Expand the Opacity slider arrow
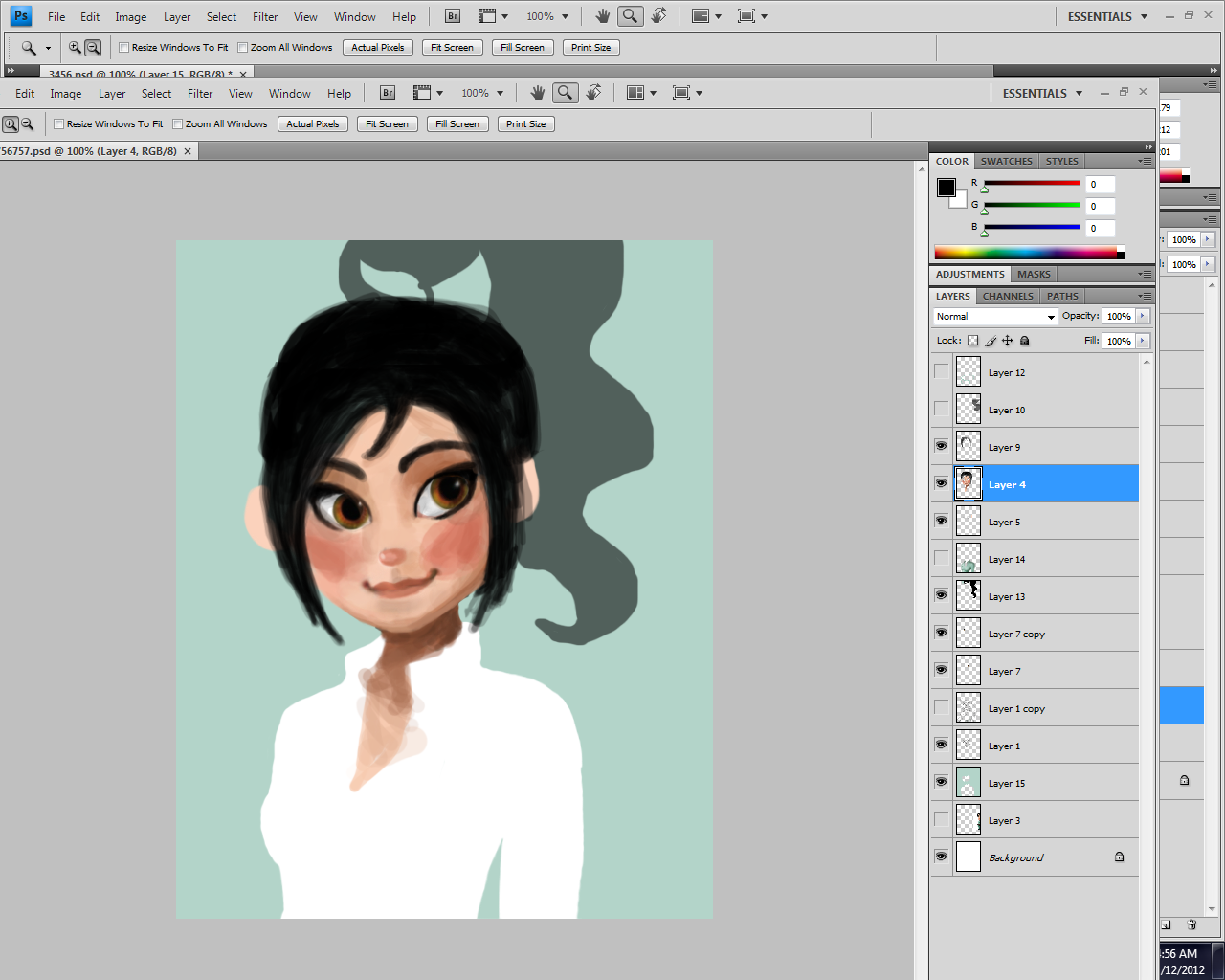This screenshot has height=980, width=1225. 1143,317
